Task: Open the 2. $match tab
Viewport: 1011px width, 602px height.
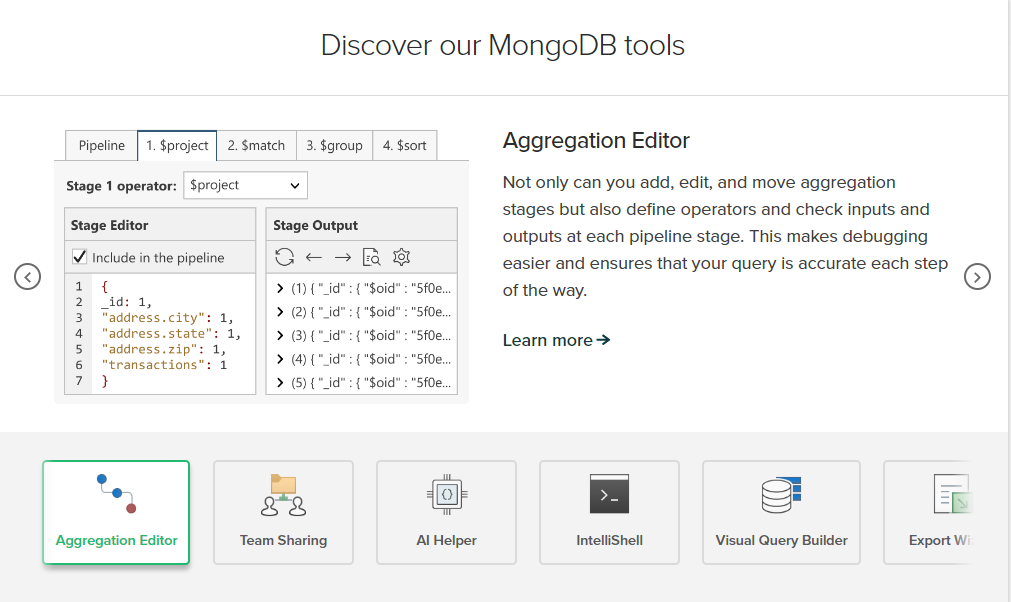Action: [256, 146]
